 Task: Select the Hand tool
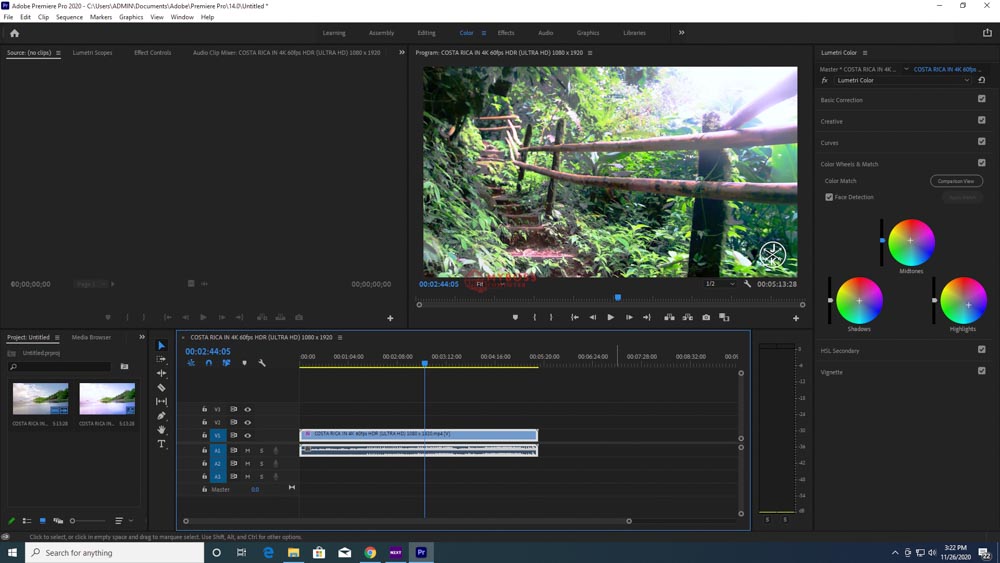[x=161, y=430]
